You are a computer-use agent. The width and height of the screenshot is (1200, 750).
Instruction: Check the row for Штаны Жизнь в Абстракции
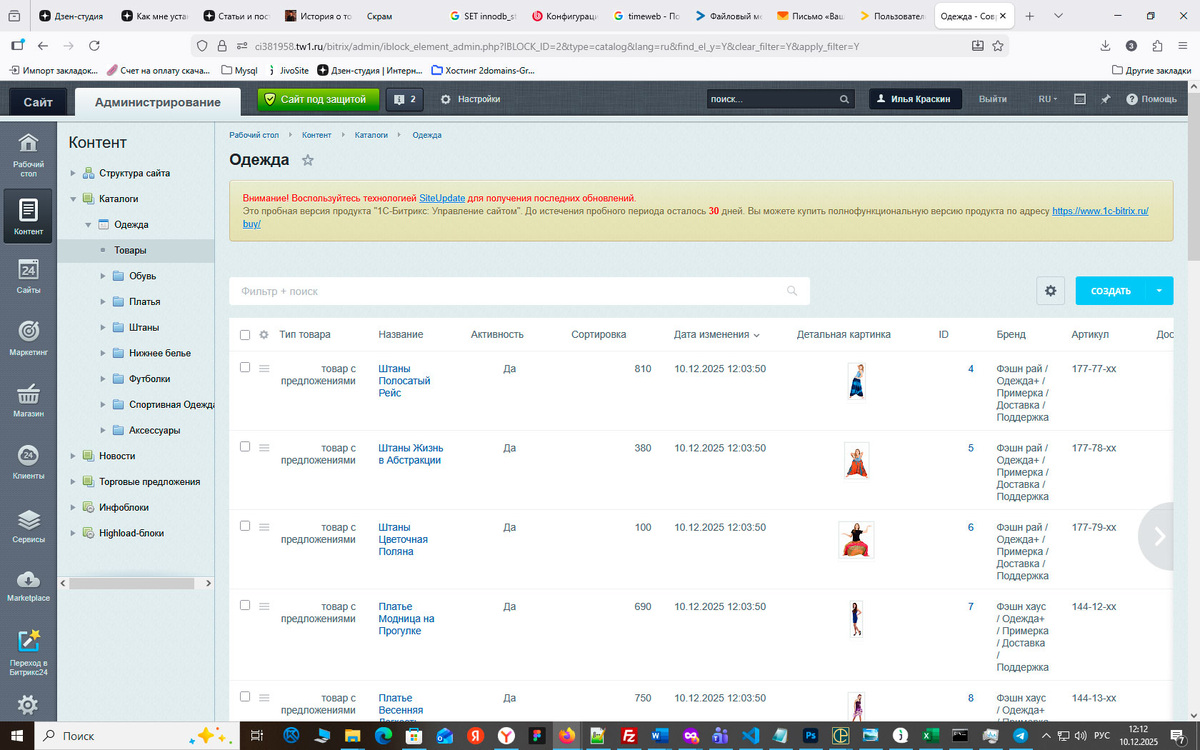point(245,447)
